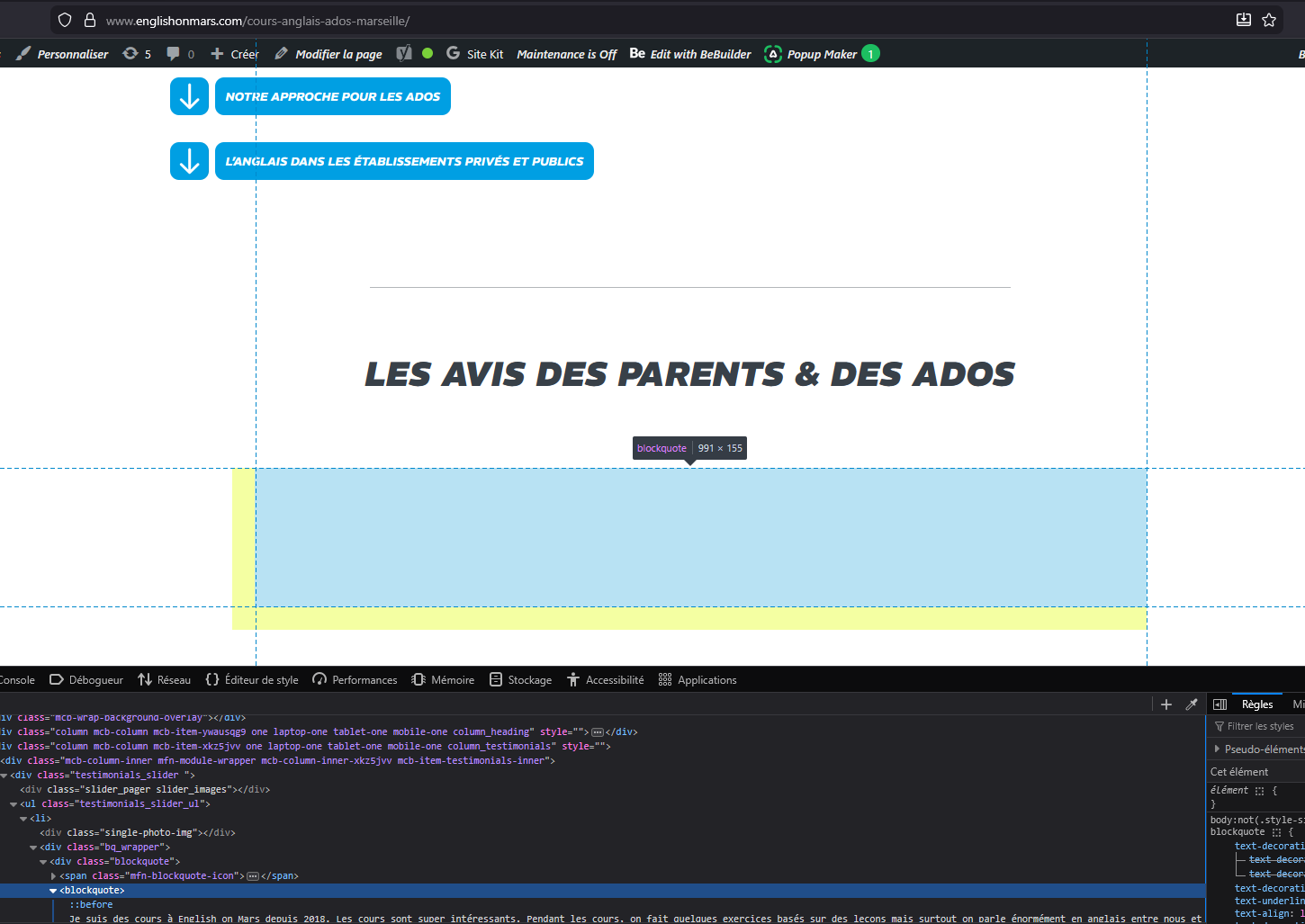Click the tracking protection shield icon
The width and height of the screenshot is (1305, 924).
[65, 20]
